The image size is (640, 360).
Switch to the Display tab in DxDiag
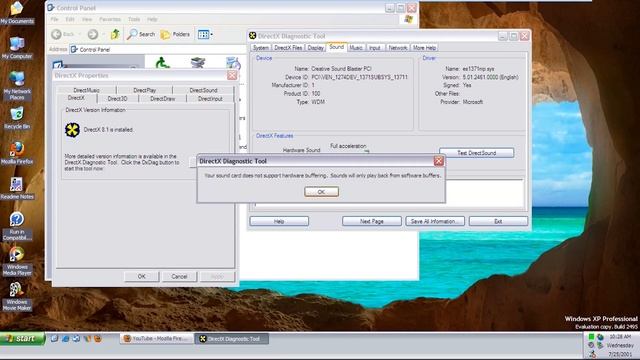click(316, 48)
